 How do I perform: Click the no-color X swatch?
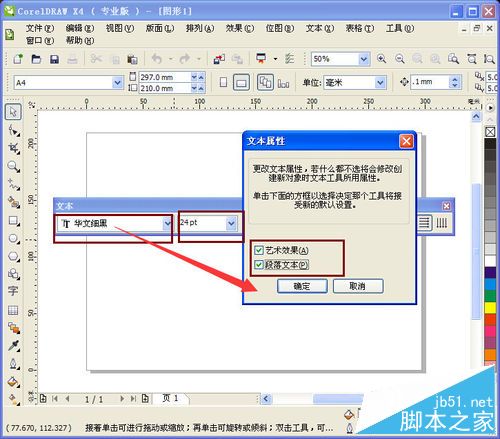pyautogui.click(x=490, y=132)
